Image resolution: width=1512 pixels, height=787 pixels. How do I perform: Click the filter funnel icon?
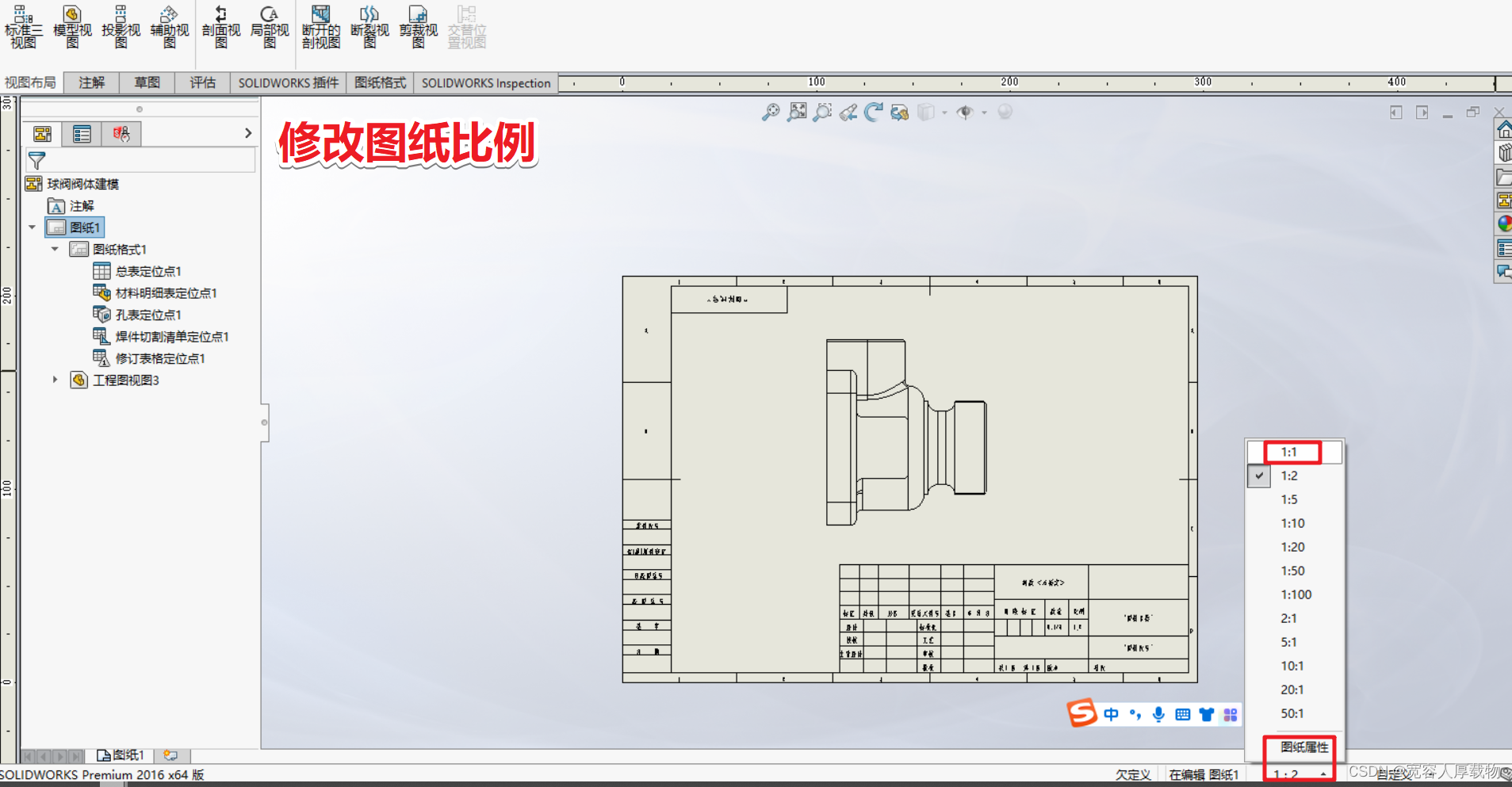pos(36,160)
